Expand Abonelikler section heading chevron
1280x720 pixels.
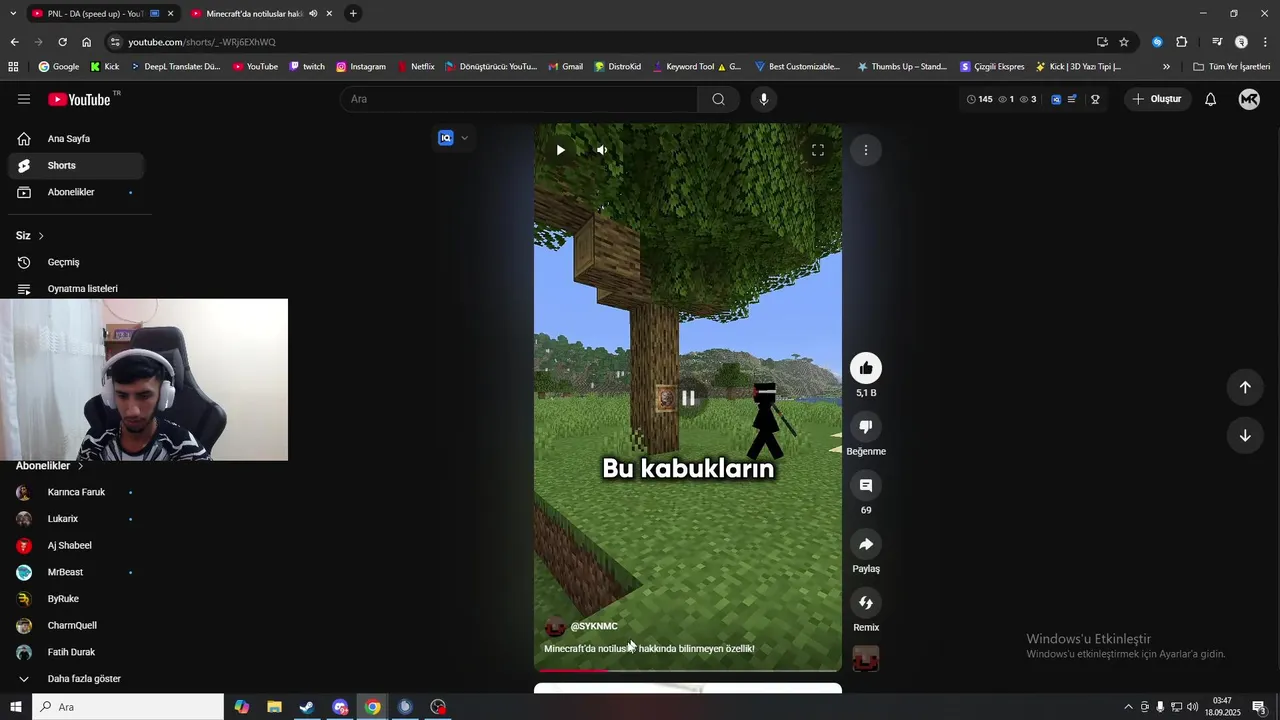tap(81, 466)
